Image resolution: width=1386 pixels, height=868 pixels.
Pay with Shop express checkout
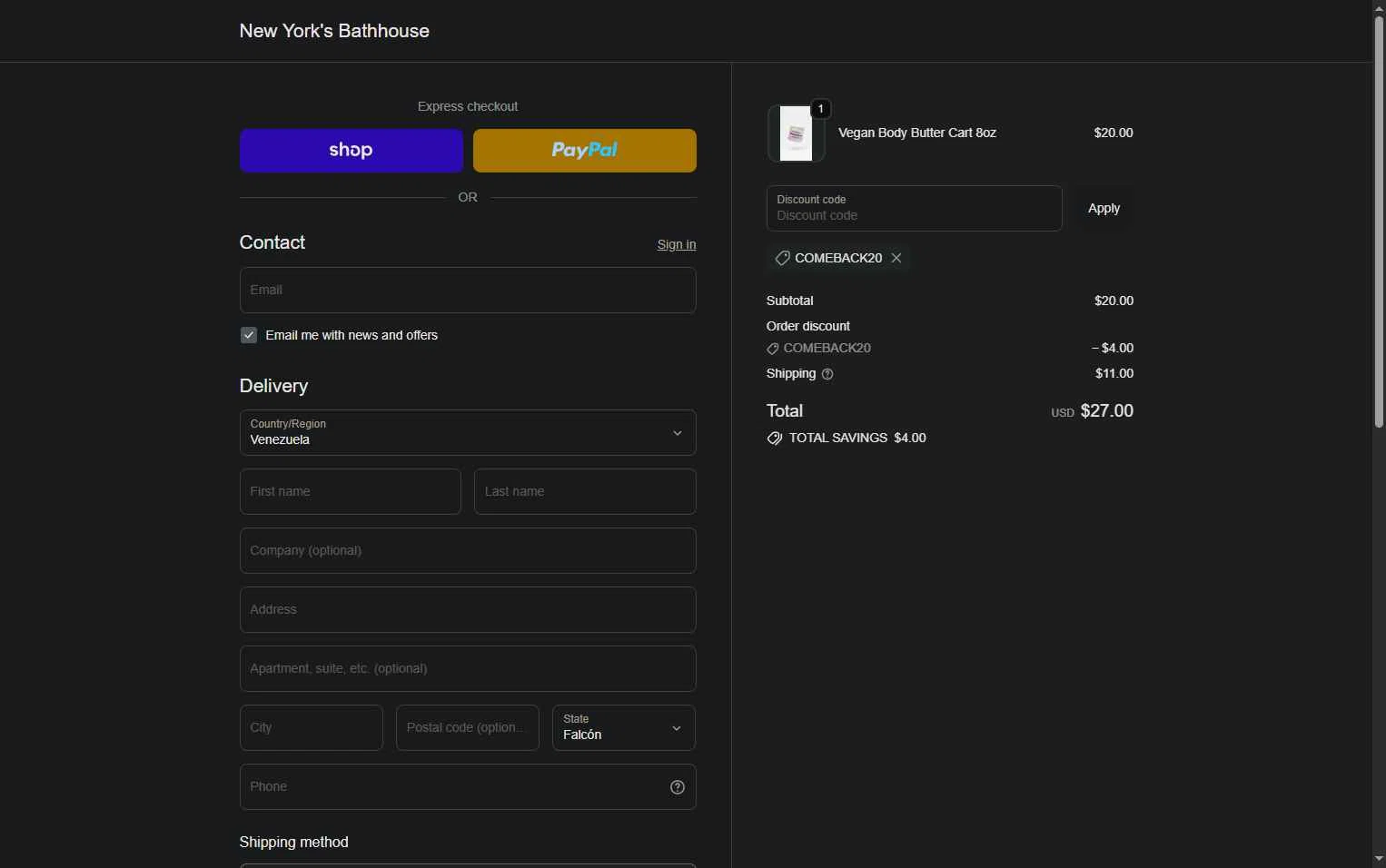click(351, 151)
